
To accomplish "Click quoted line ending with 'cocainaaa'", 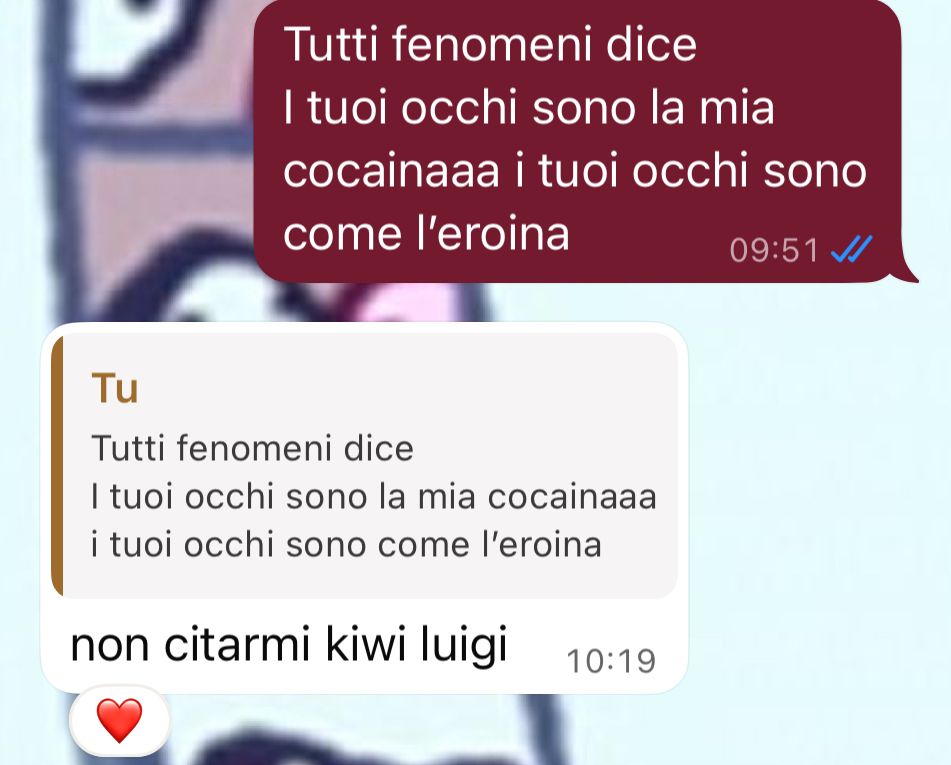I will click(x=374, y=497).
